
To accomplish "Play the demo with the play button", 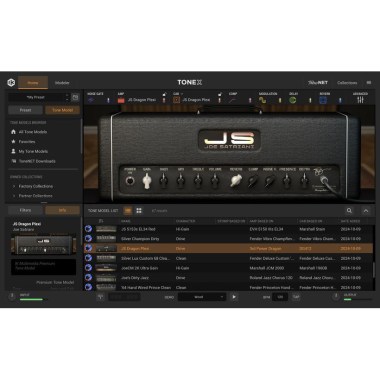I will [x=234, y=297].
